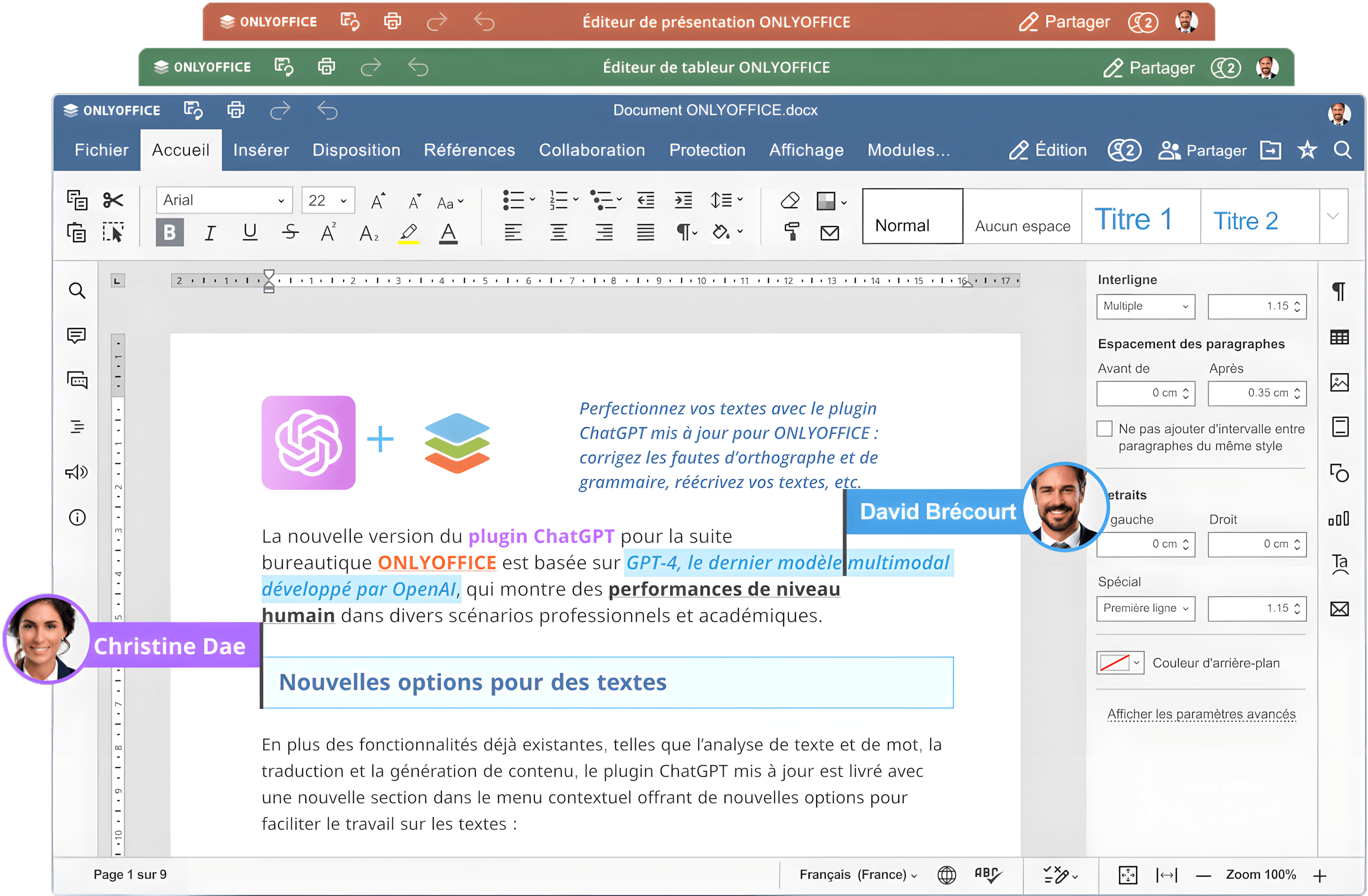Viewport: 1368px width, 896px height.
Task: Open table settings in right sidebar
Action: point(1339,338)
